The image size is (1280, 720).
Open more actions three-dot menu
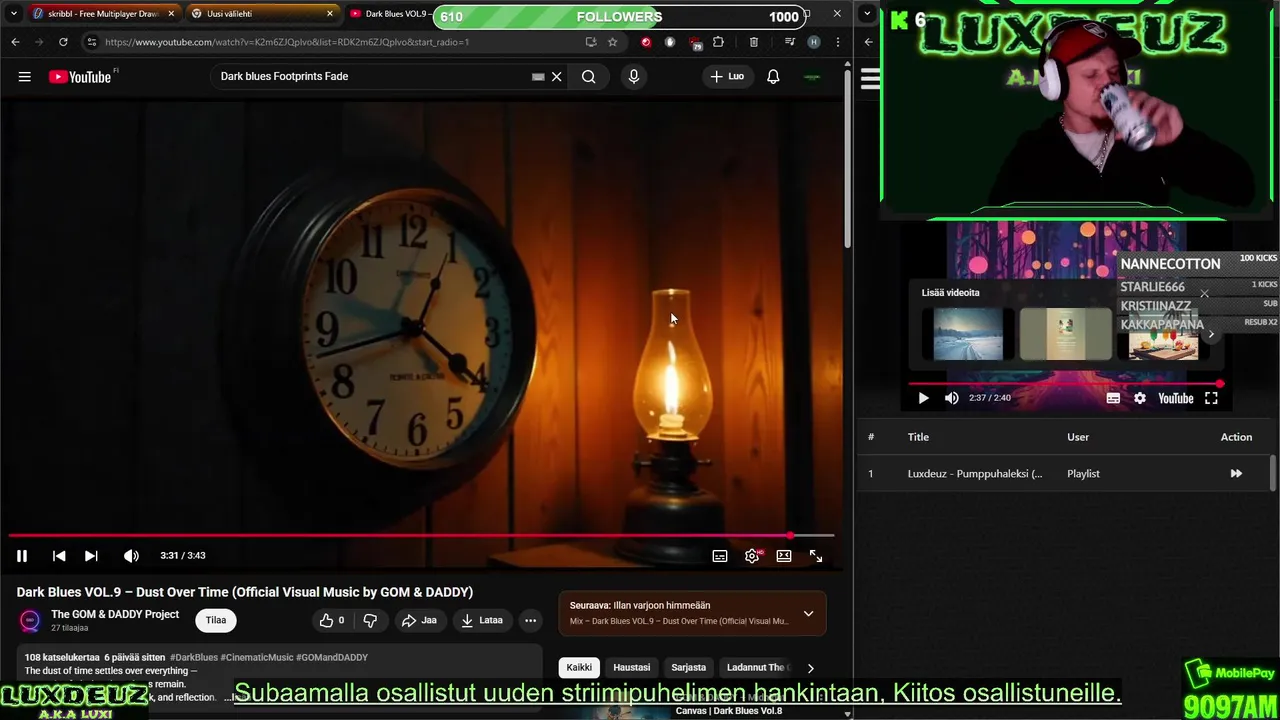click(x=531, y=621)
